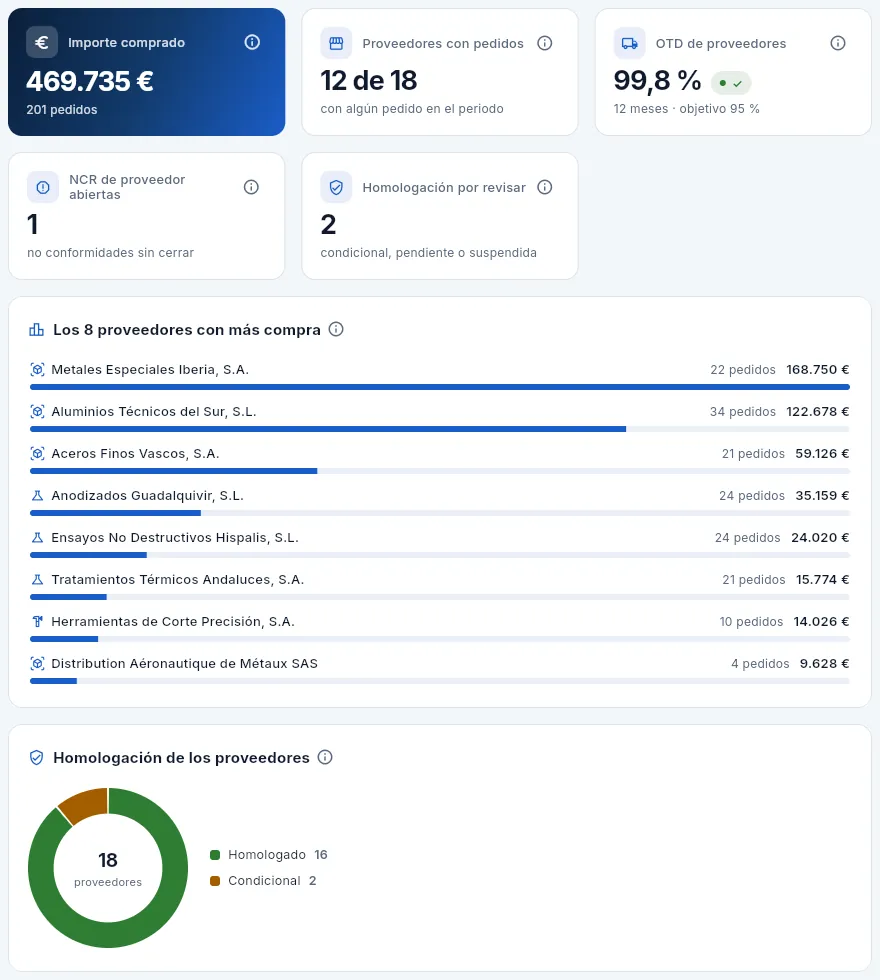The height and width of the screenshot is (980, 880).
Task: Show info for Los 8 proveedores con más compra
Action: (x=336, y=329)
